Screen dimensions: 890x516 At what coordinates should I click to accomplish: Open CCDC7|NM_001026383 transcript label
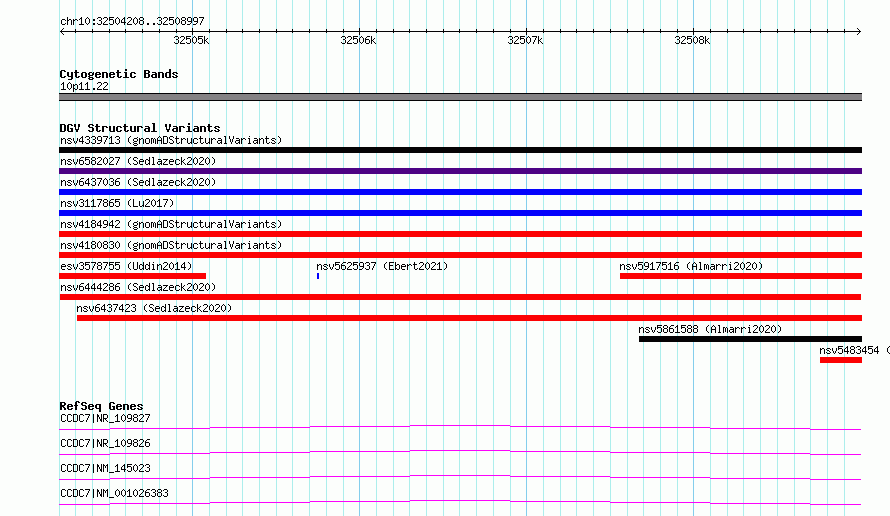tap(114, 493)
